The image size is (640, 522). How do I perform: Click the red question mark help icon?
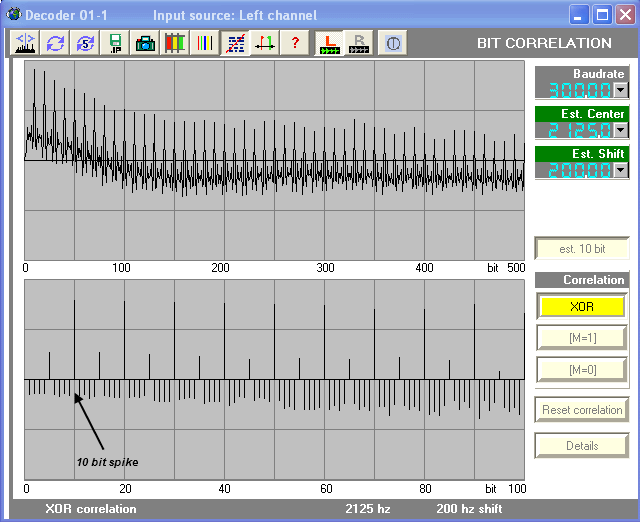pos(295,43)
